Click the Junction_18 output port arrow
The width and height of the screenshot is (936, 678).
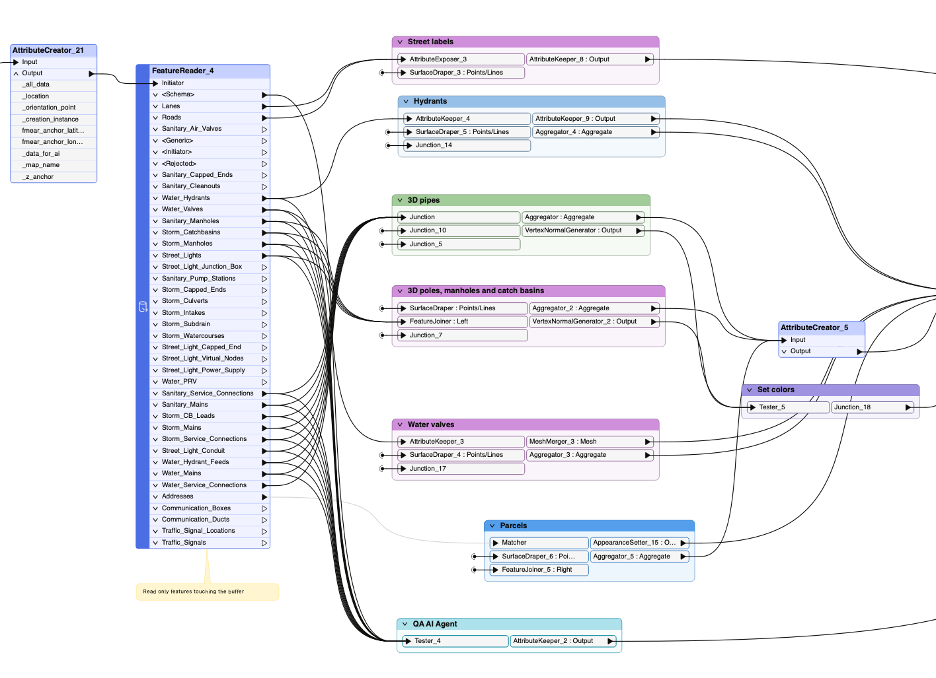pyautogui.click(x=908, y=407)
